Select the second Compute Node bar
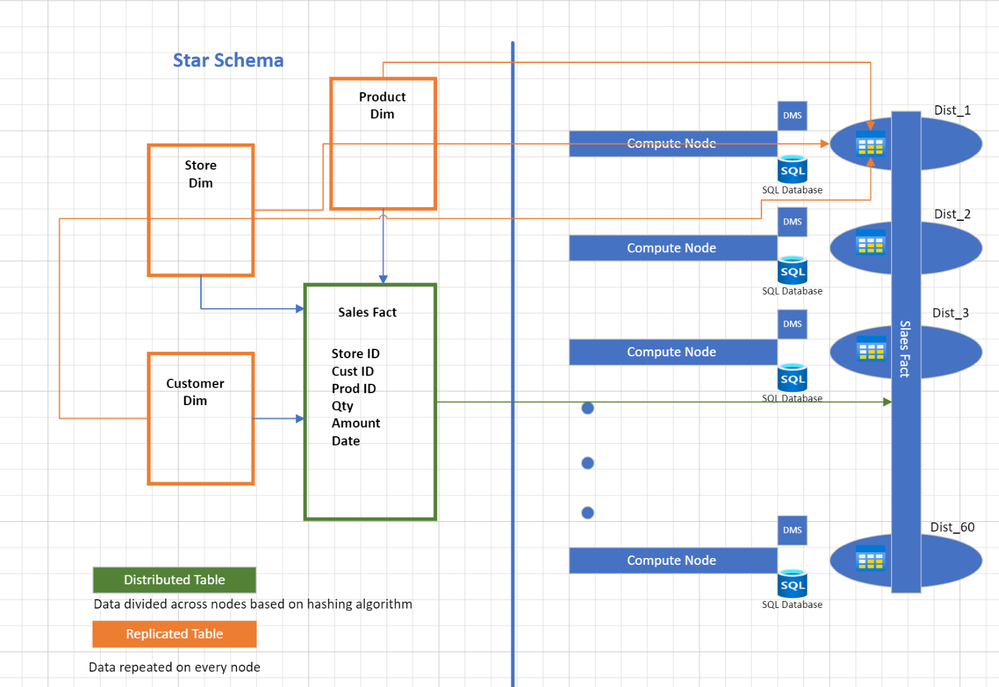Viewport: 999px width, 687px height. (673, 248)
